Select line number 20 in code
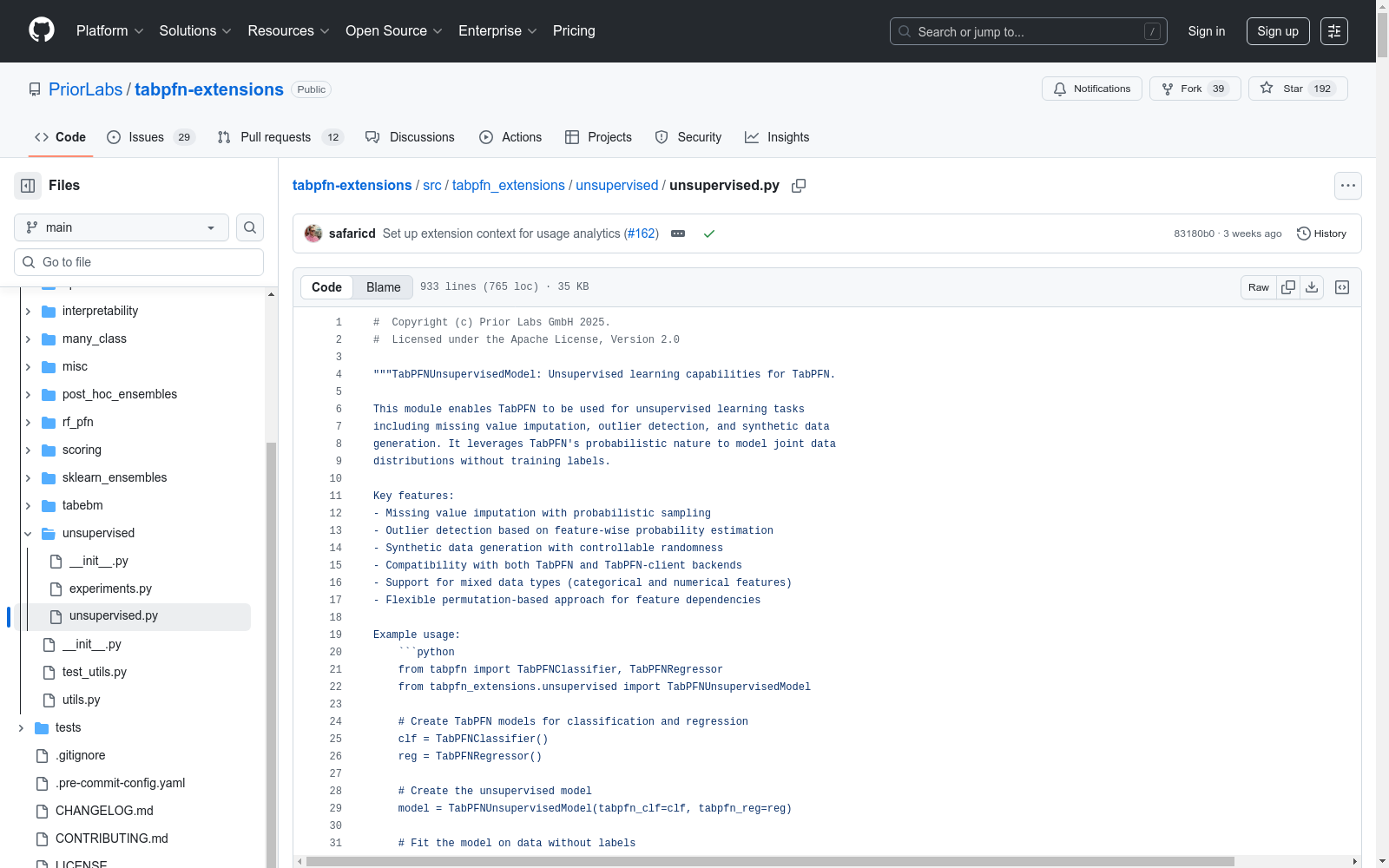1389x868 pixels. pyautogui.click(x=336, y=652)
